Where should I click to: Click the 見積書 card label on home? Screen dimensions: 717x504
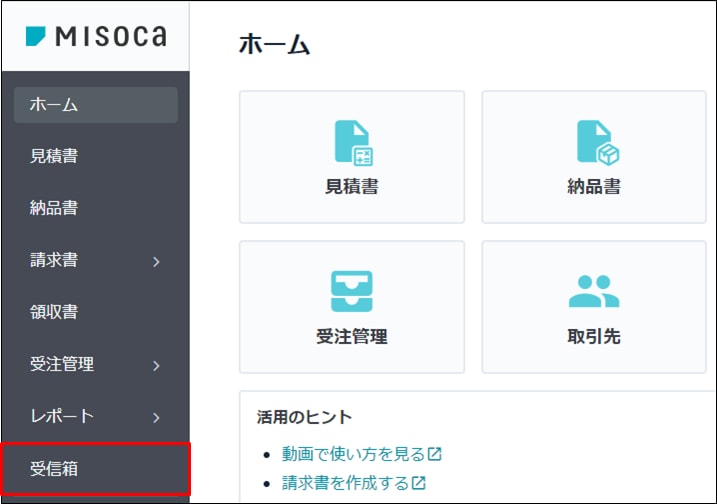click(x=352, y=187)
